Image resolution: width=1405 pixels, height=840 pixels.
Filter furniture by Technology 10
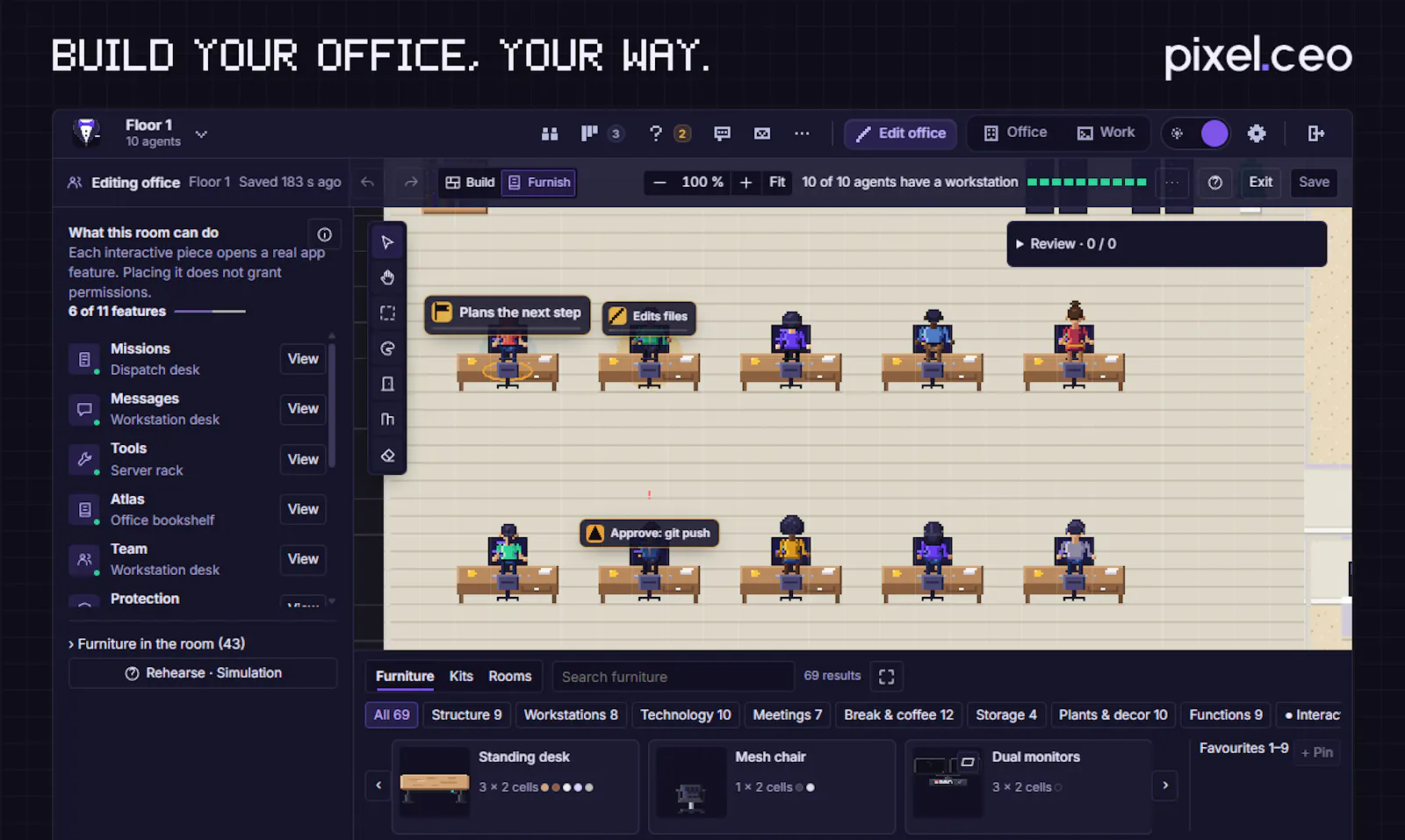(686, 715)
